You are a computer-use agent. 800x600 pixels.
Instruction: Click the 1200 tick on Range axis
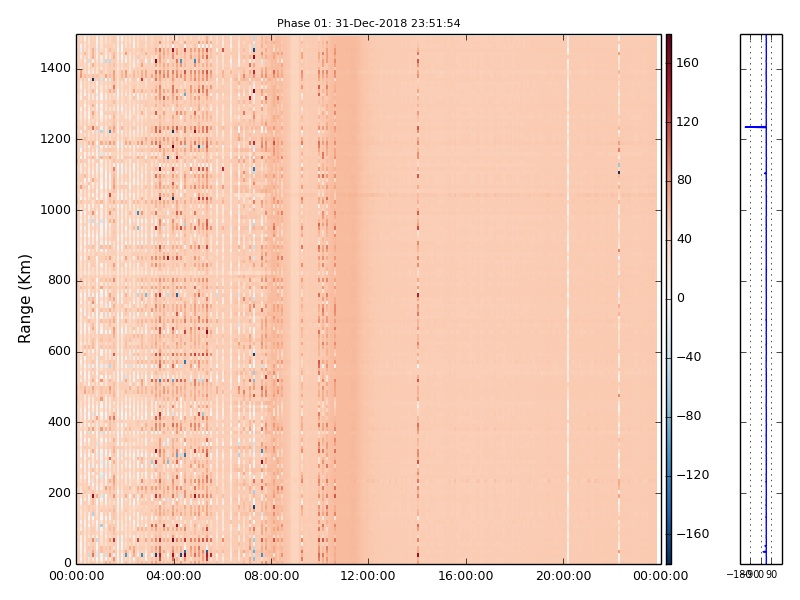[x=55, y=139]
